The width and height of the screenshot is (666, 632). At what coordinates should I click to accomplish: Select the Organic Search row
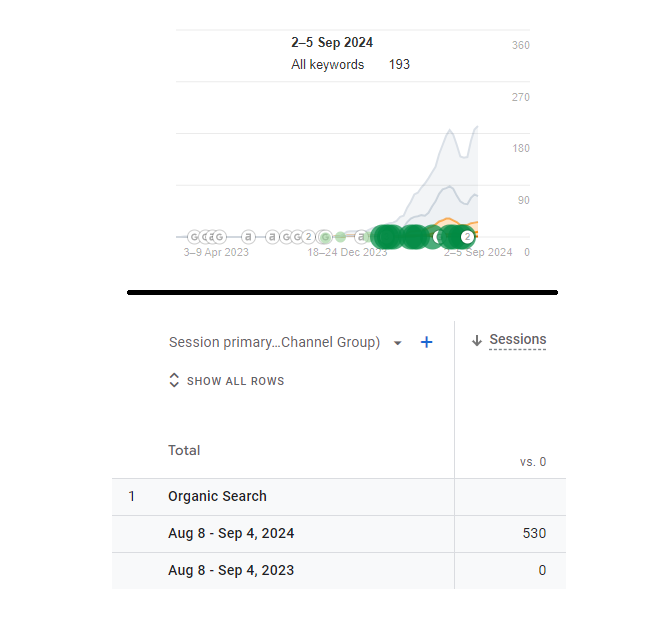pos(217,496)
